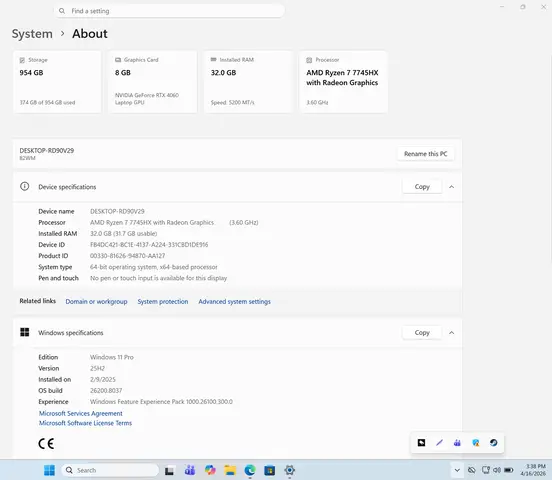
Task: Open File Explorer from the taskbar
Action: (x=230, y=470)
